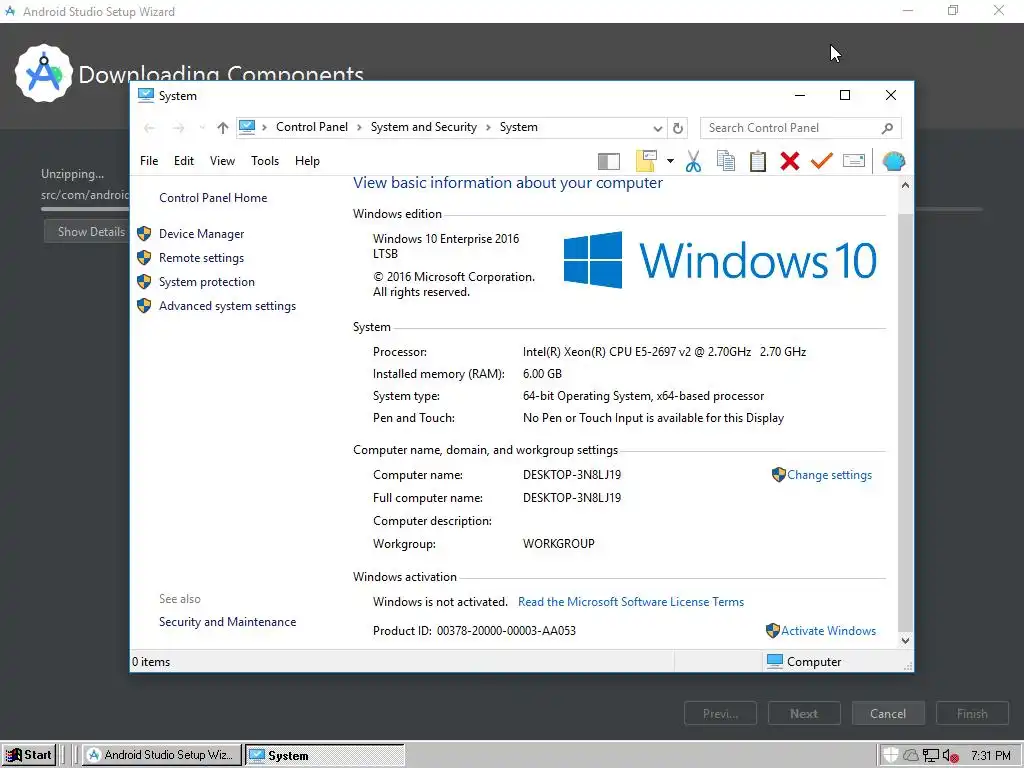Go up one level arrow

tap(223, 128)
